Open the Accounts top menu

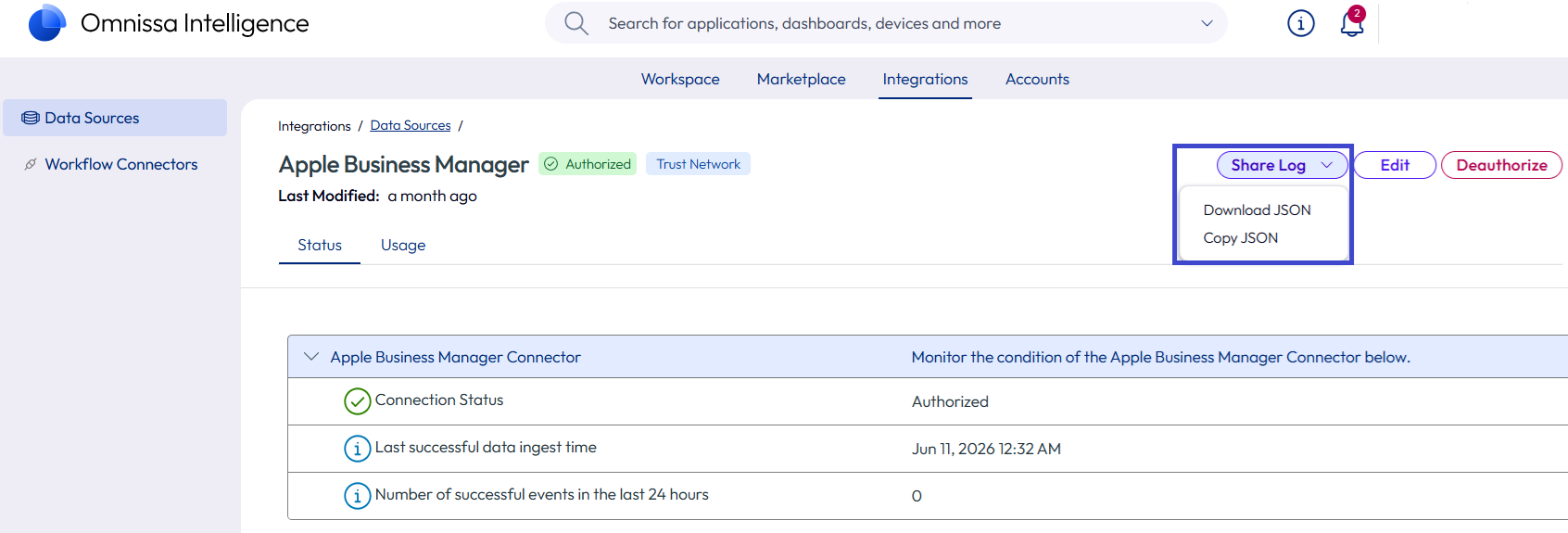[x=1037, y=79]
